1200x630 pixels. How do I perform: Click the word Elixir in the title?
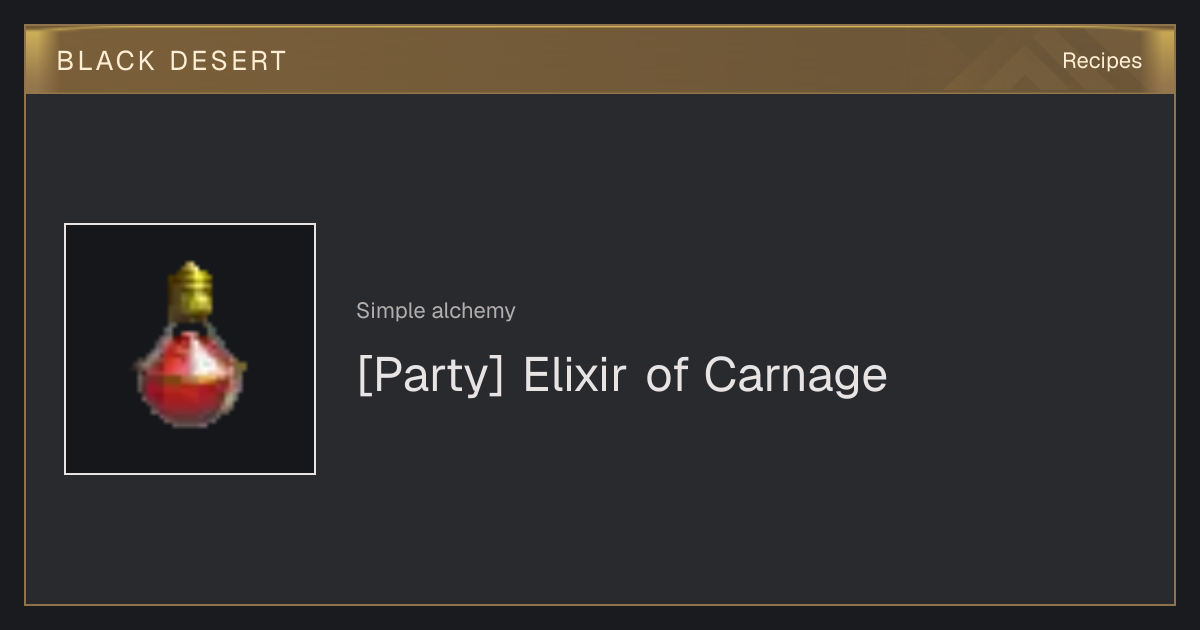pyautogui.click(x=575, y=375)
